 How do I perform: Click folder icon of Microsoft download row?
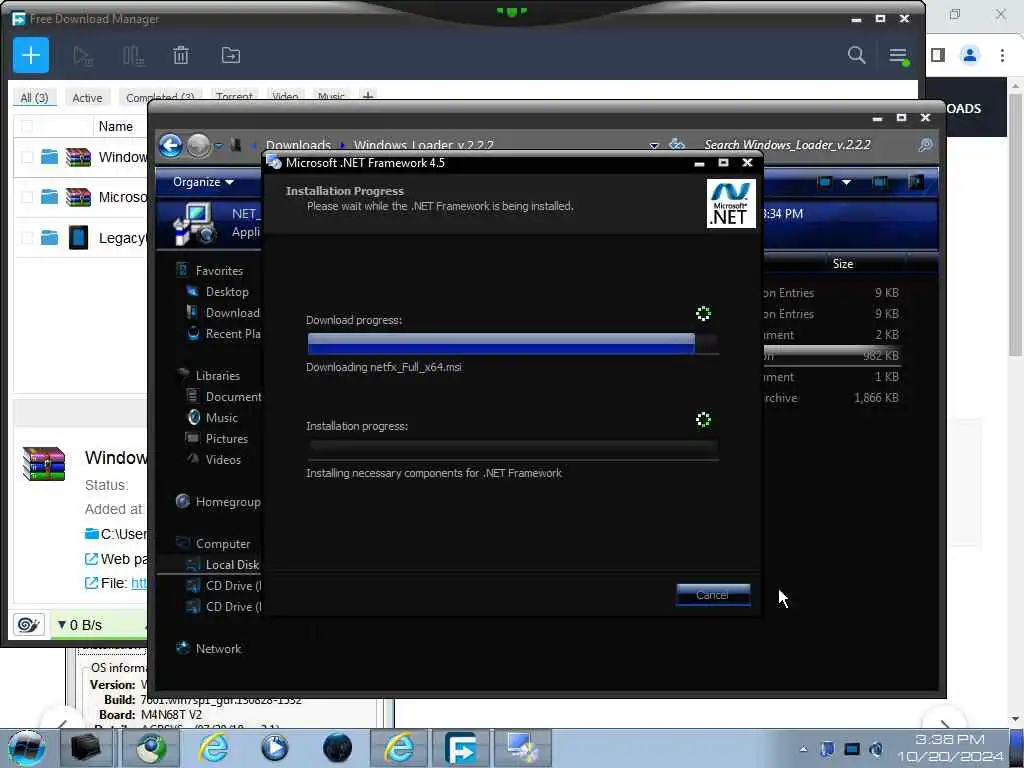[x=50, y=197]
